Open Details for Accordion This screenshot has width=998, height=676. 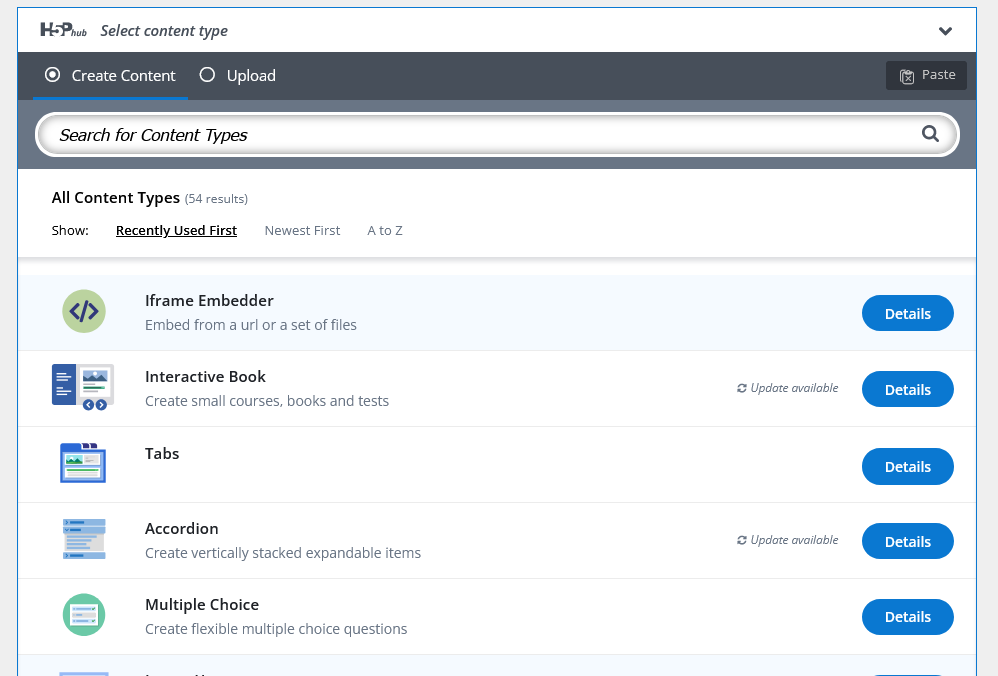[908, 541]
